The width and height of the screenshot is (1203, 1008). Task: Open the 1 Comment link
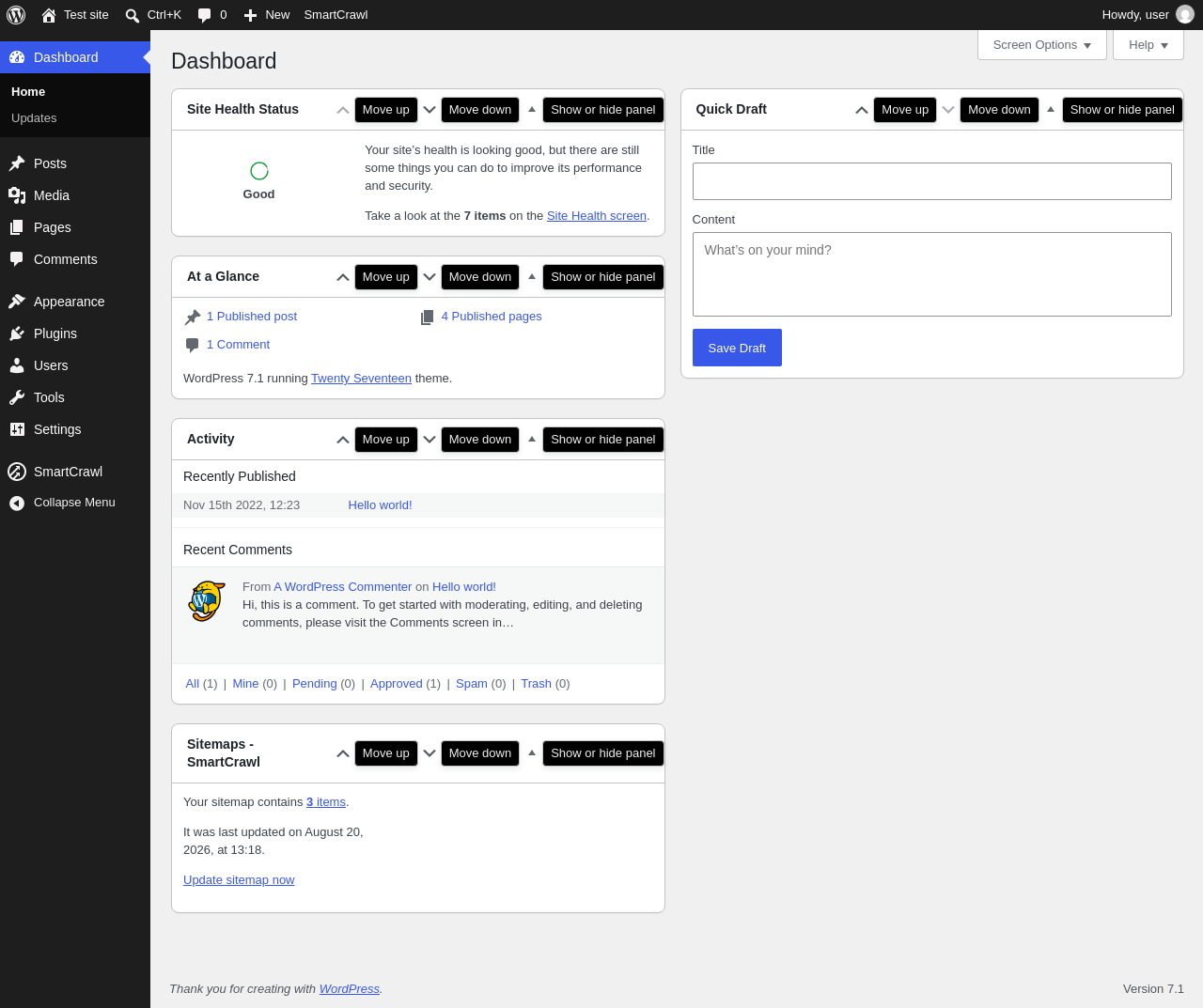point(238,345)
